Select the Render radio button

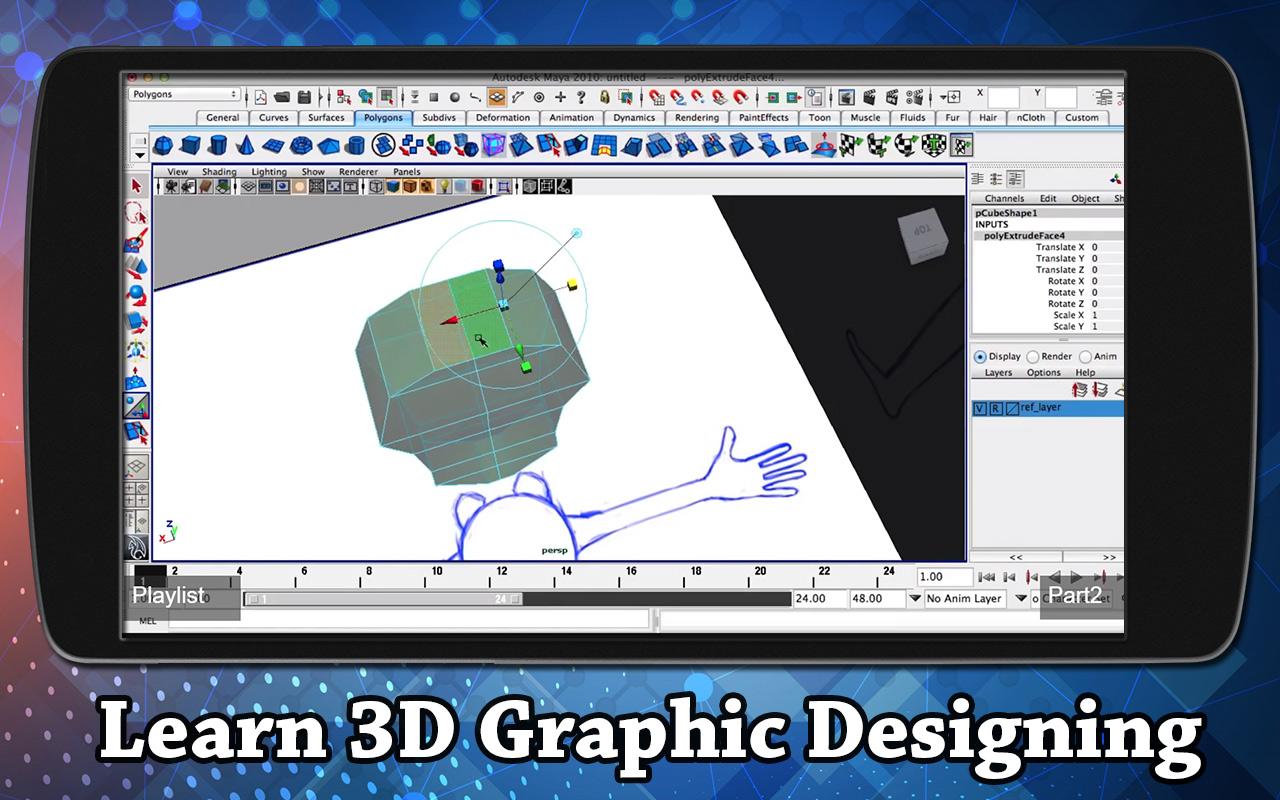pos(1033,356)
